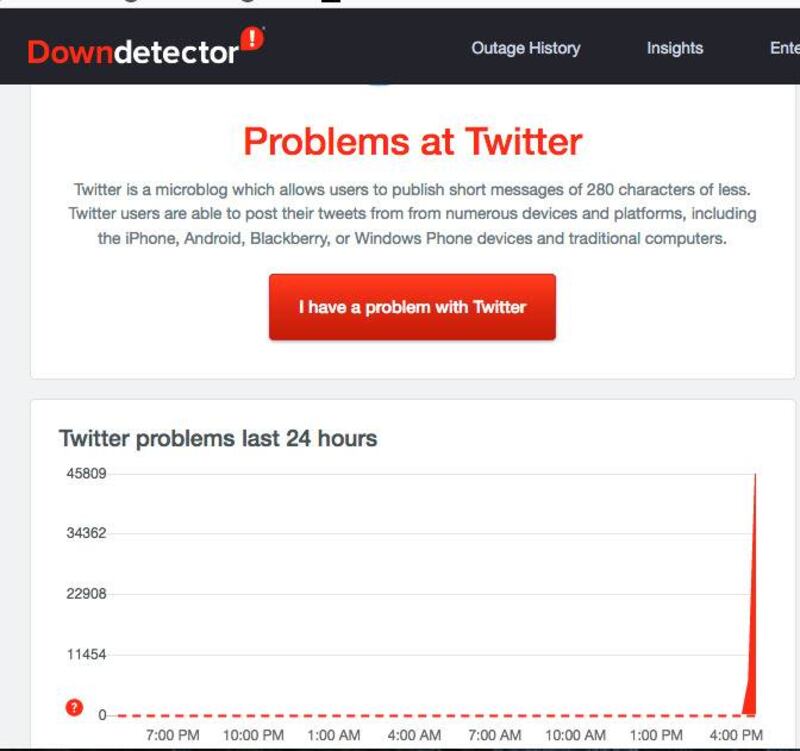The image size is (800, 751).
Task: Click the 22908 y-axis gridline label
Action: click(x=86, y=594)
